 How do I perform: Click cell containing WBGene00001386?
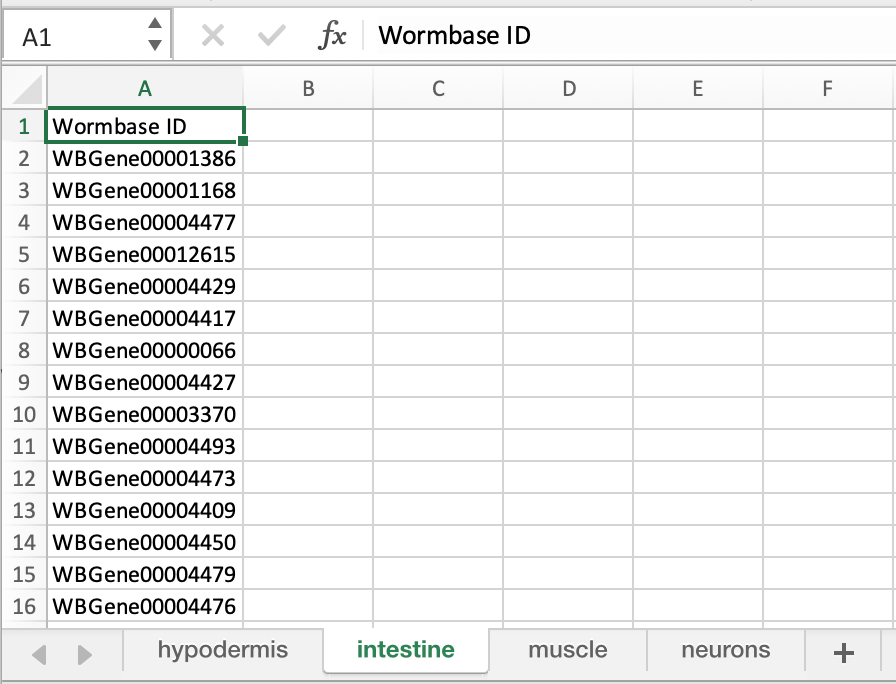[145, 158]
